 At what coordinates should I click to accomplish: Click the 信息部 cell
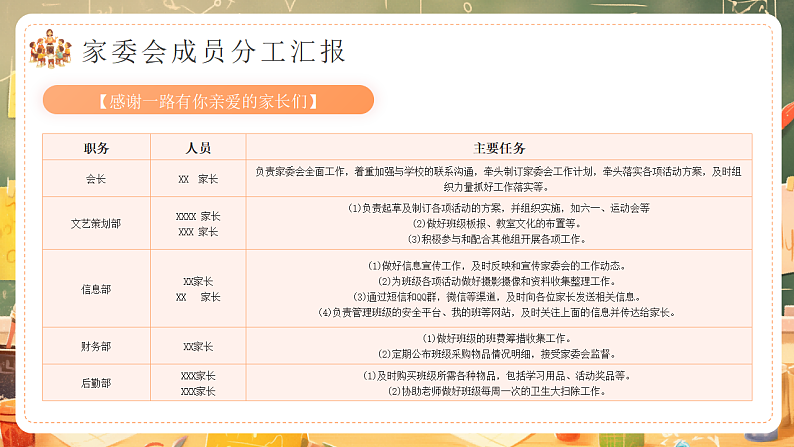coord(96,289)
